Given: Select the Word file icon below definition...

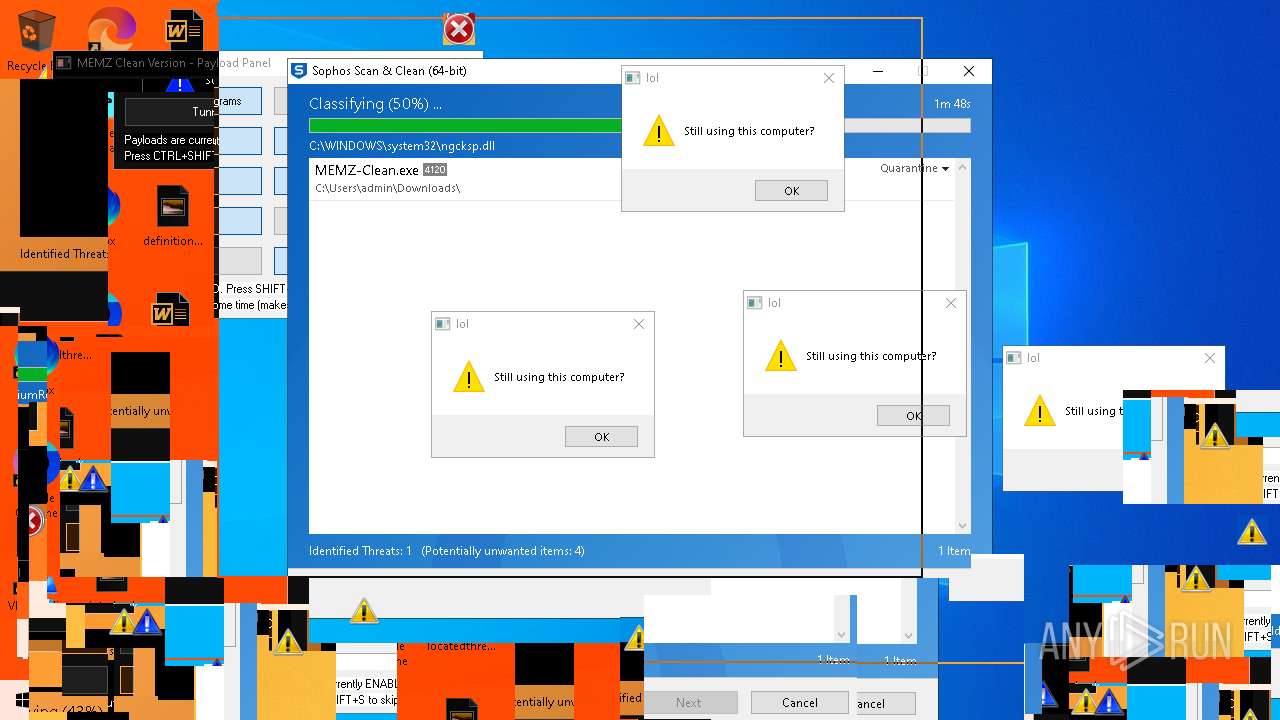Looking at the screenshot, I should 170,311.
